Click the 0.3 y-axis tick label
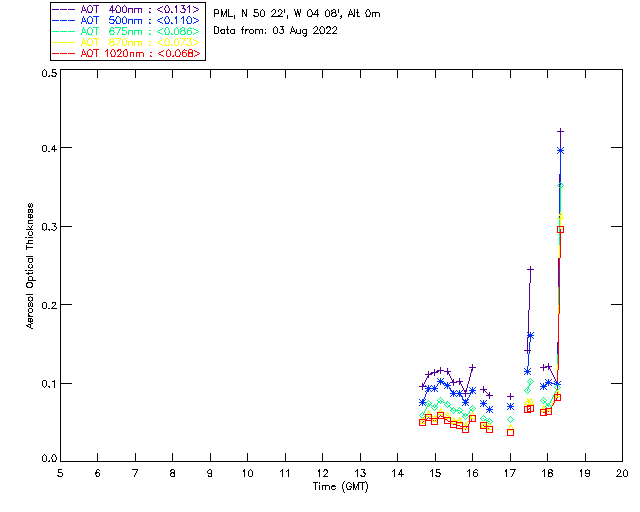640x512 pixels. tap(49, 227)
